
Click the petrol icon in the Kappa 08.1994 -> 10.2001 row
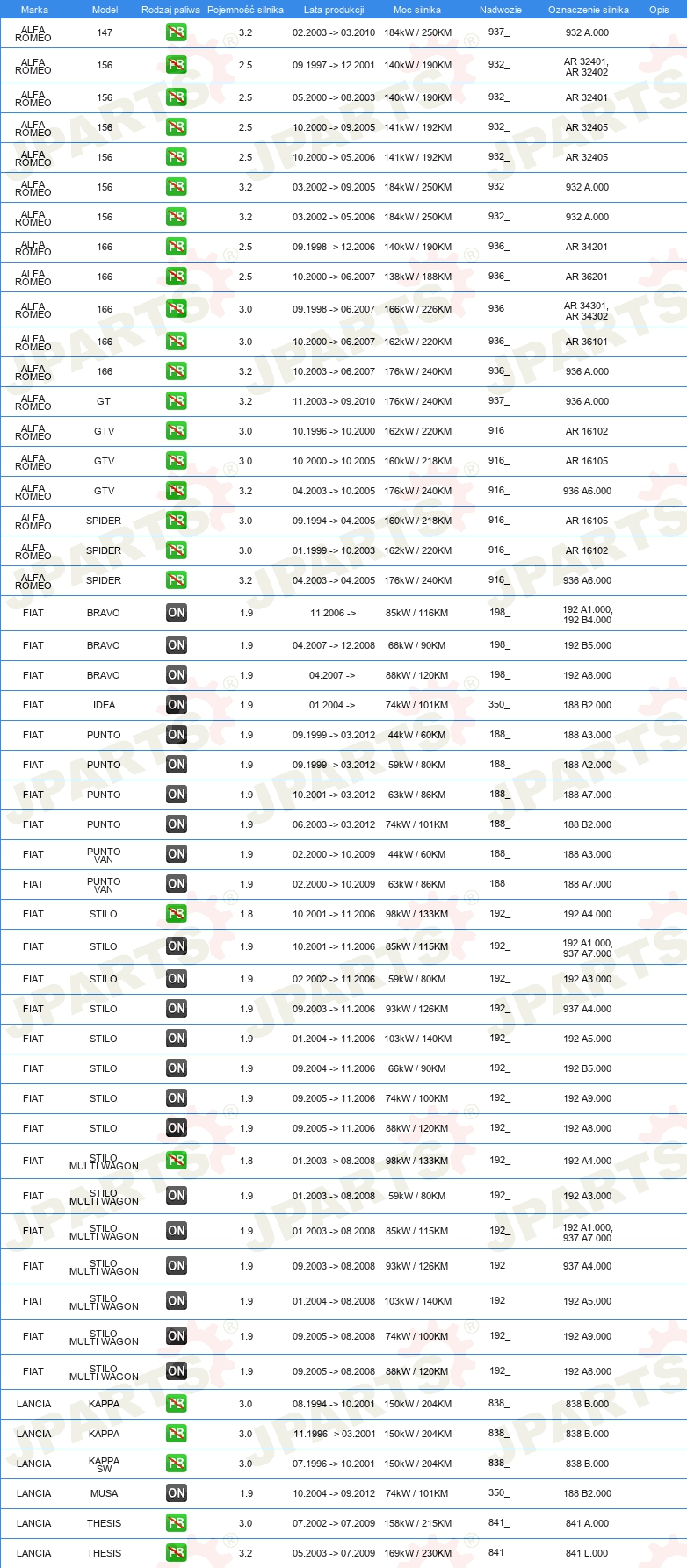[x=177, y=1404]
